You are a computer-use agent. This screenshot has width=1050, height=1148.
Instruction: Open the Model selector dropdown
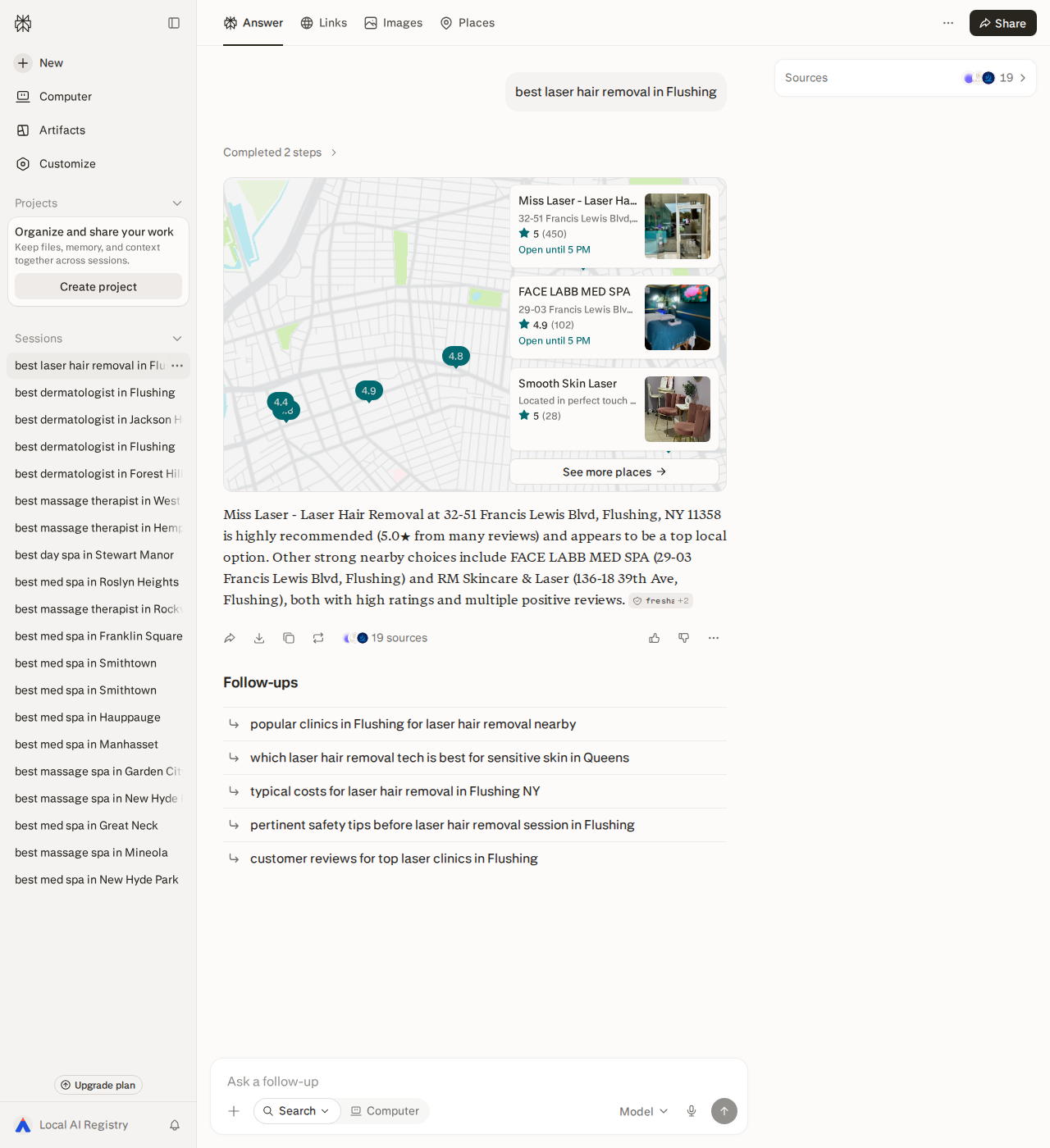click(x=644, y=1111)
